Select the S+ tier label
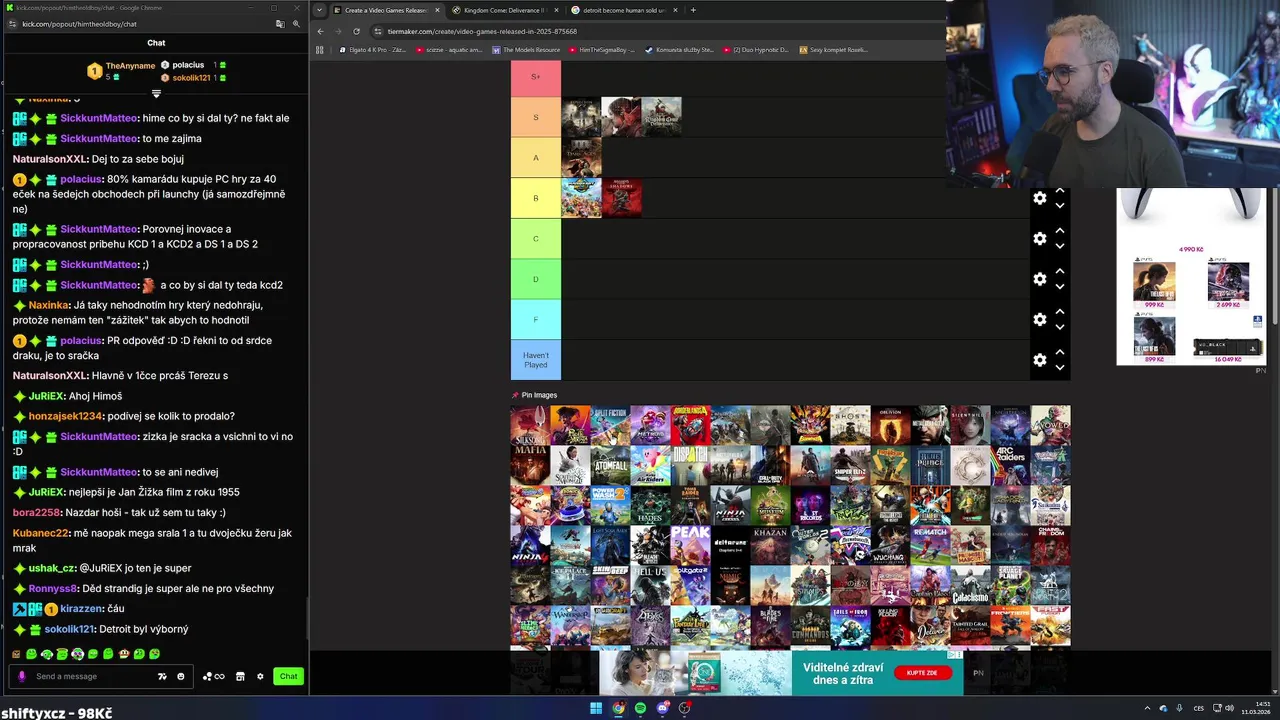This screenshot has height=720, width=1280. click(x=536, y=77)
